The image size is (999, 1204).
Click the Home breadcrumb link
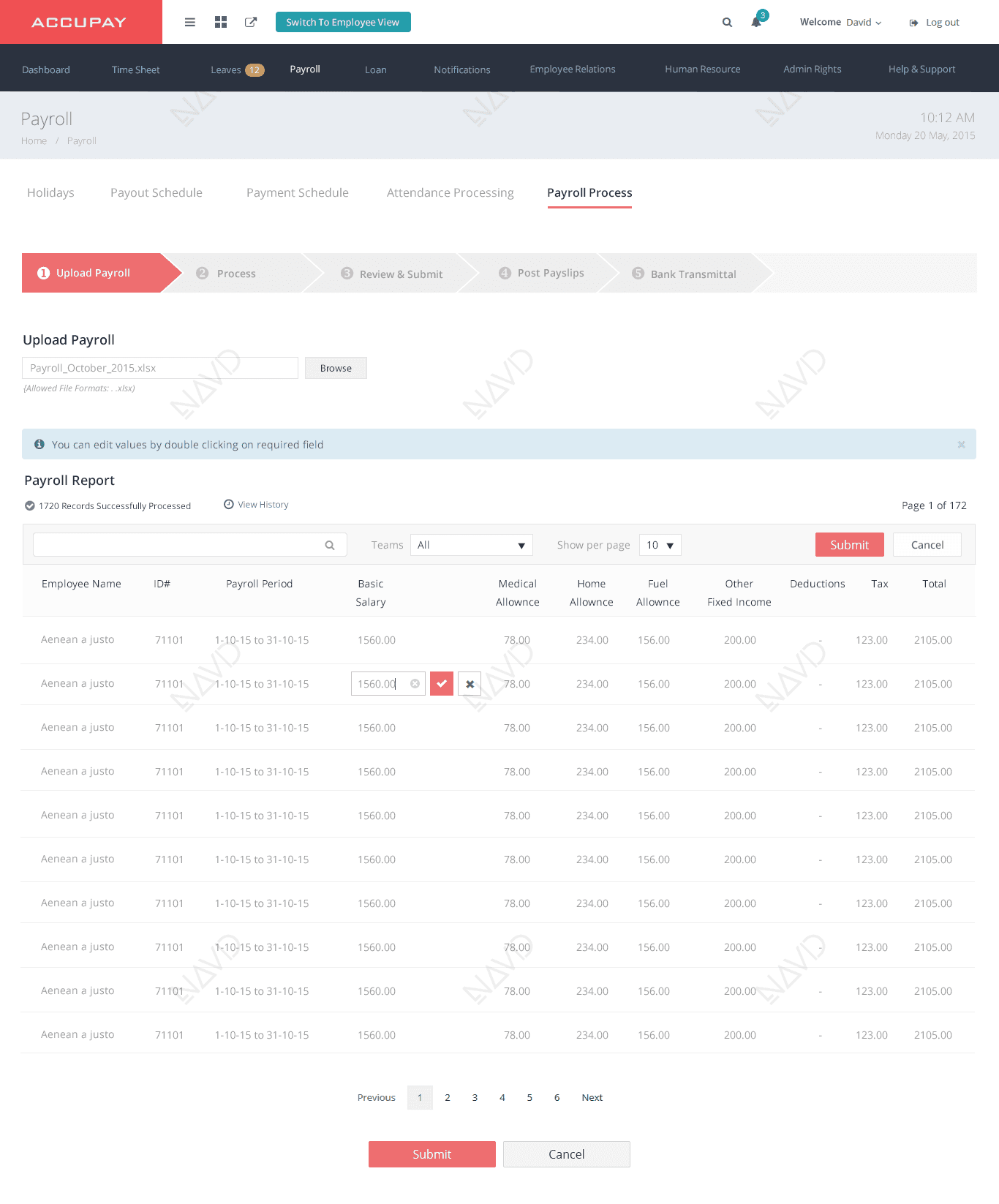pos(34,140)
